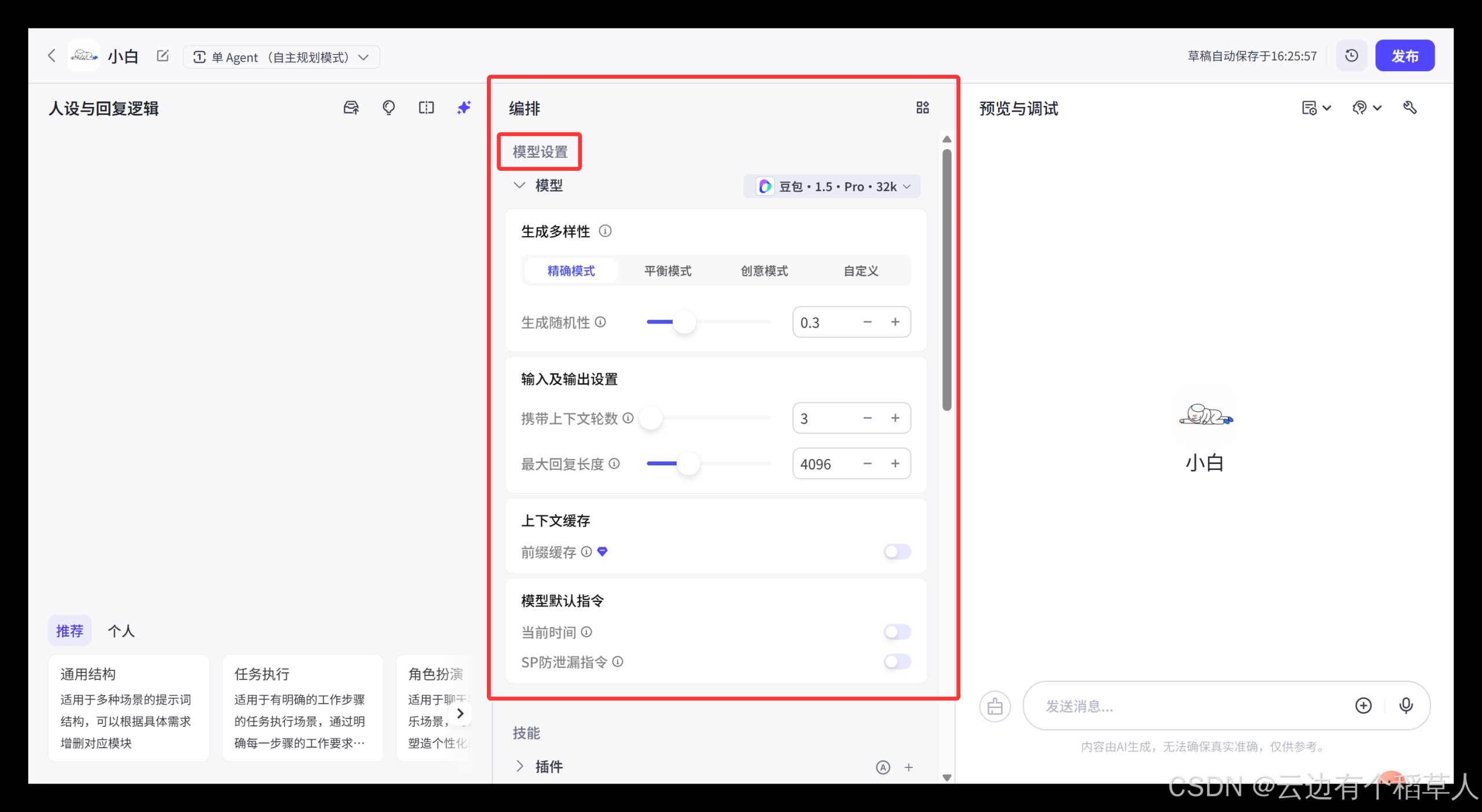1482x812 pixels.
Task: Turn on the 当前时间 toggle
Action: (896, 631)
